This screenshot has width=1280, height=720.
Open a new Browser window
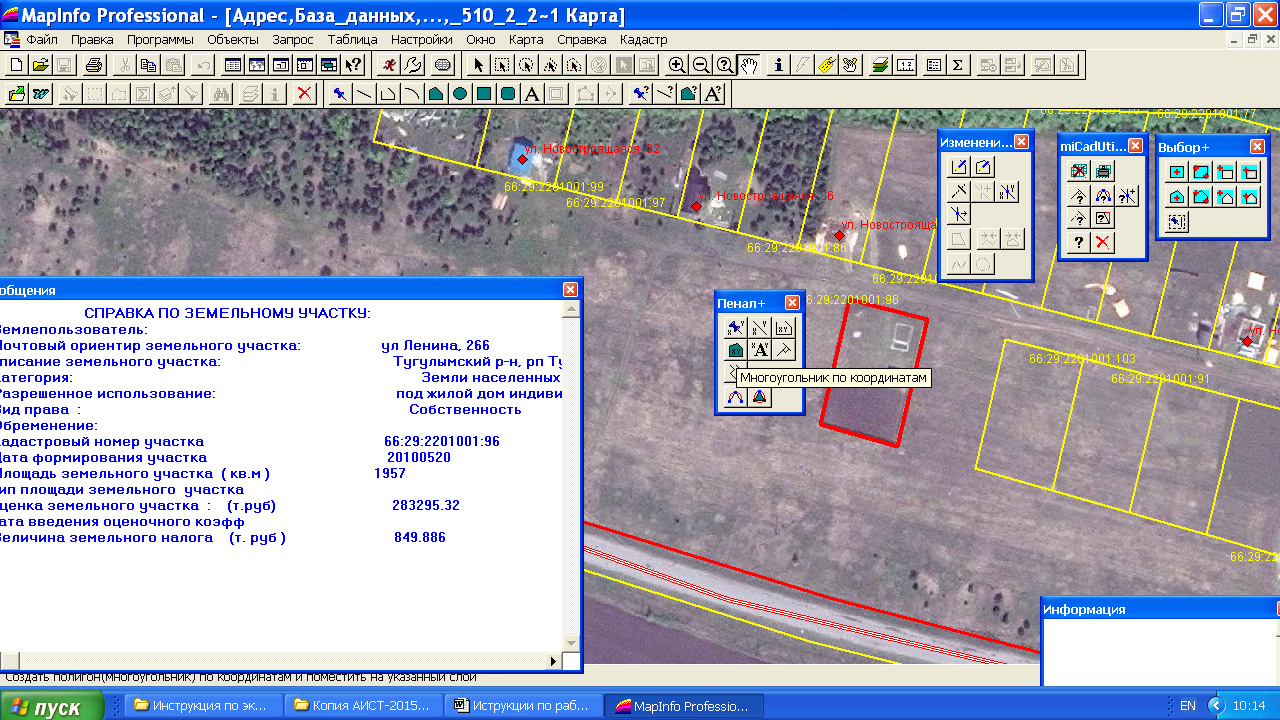(232, 65)
